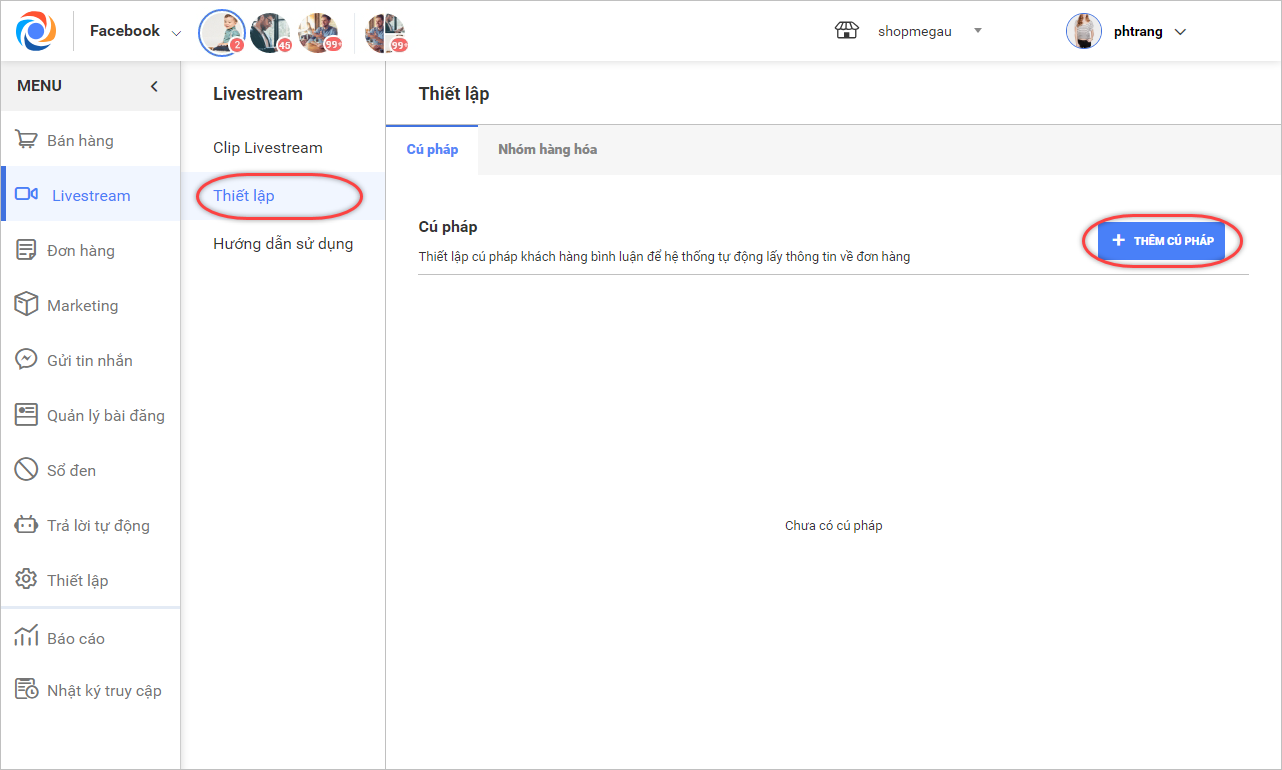Open Đơn hàng via its document icon
The height and width of the screenshot is (770, 1282).
point(27,251)
